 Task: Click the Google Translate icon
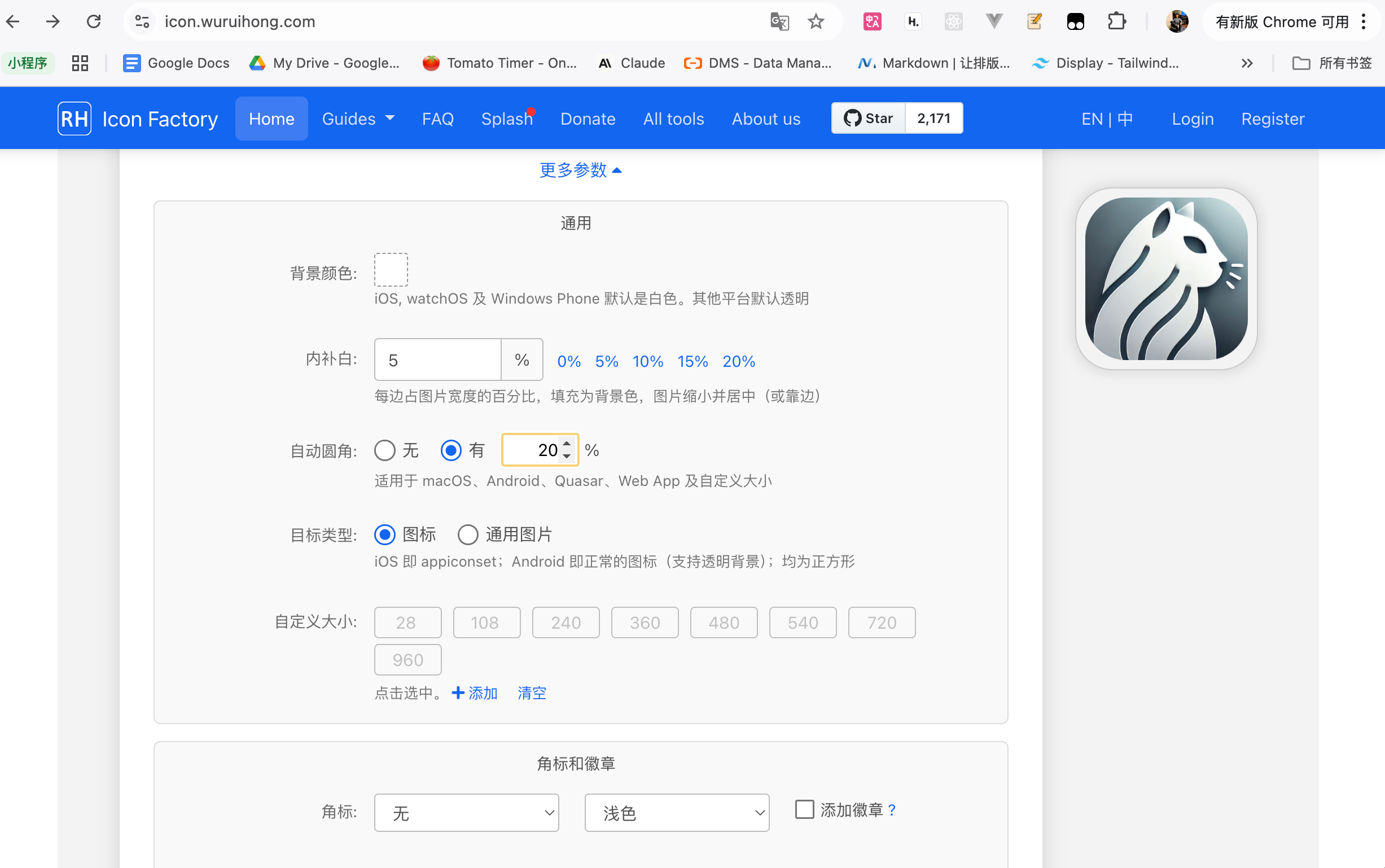779,22
